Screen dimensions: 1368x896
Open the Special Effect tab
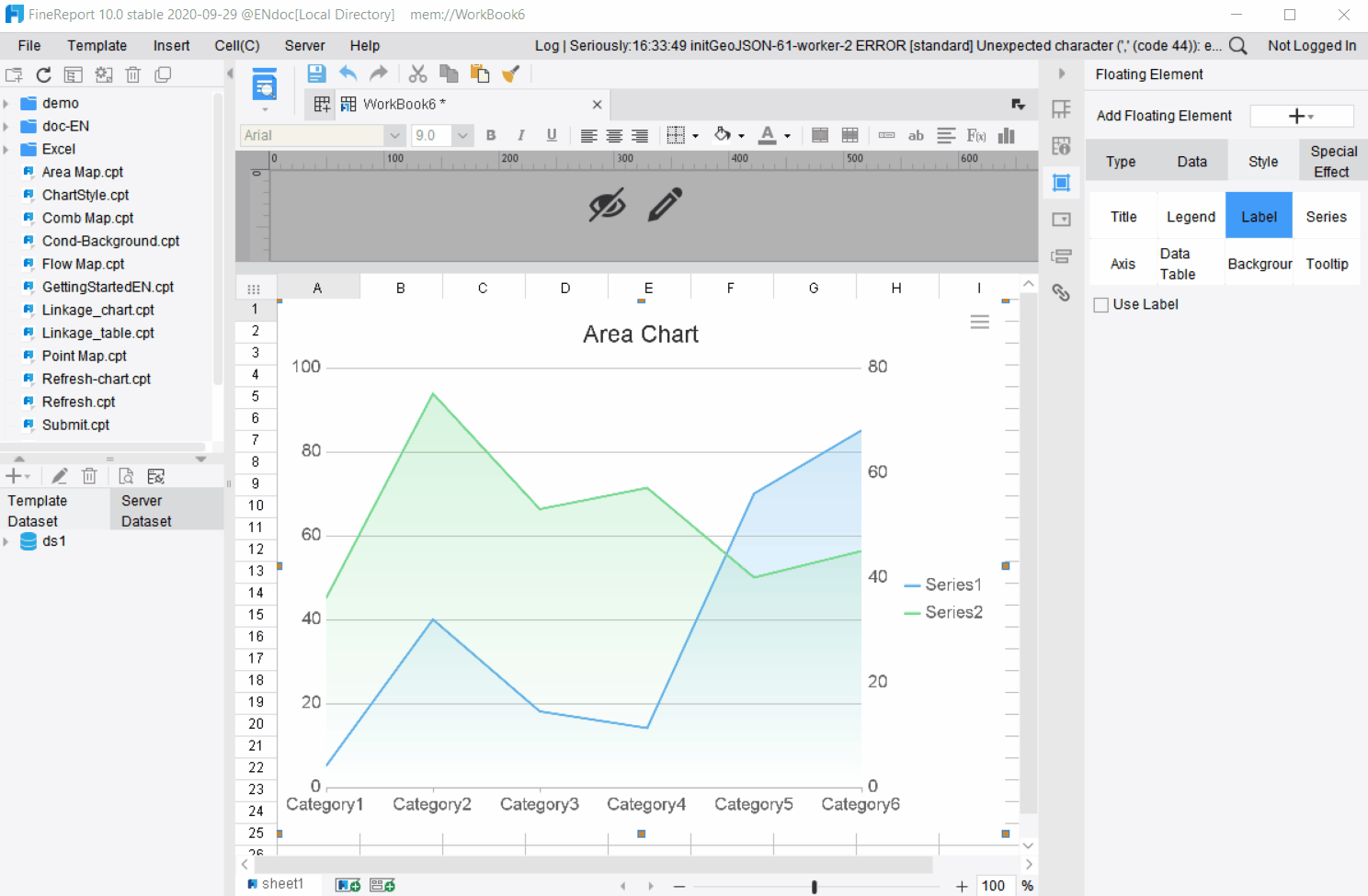1333,161
